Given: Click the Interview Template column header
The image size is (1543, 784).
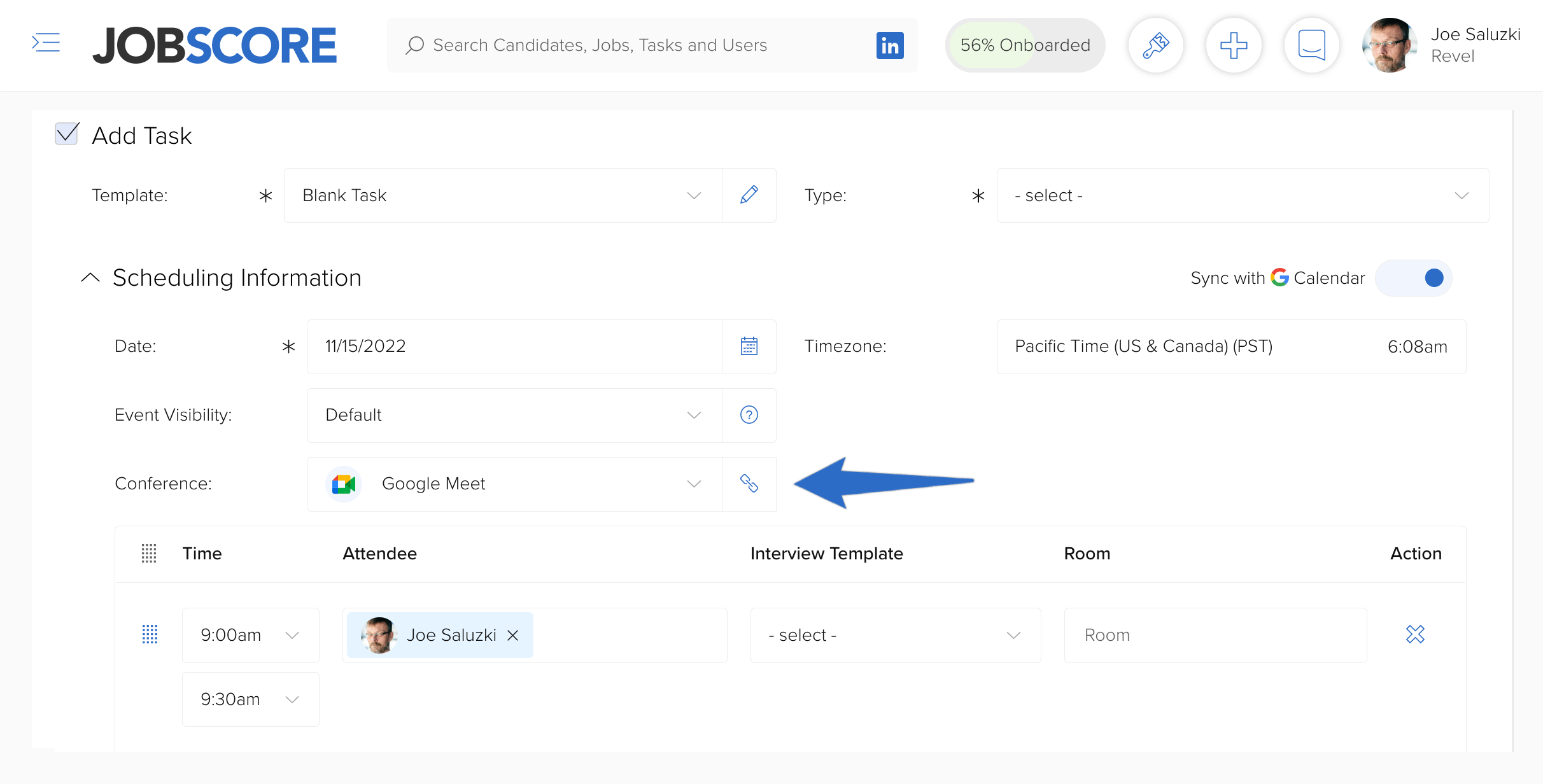Looking at the screenshot, I should pyautogui.click(x=826, y=553).
